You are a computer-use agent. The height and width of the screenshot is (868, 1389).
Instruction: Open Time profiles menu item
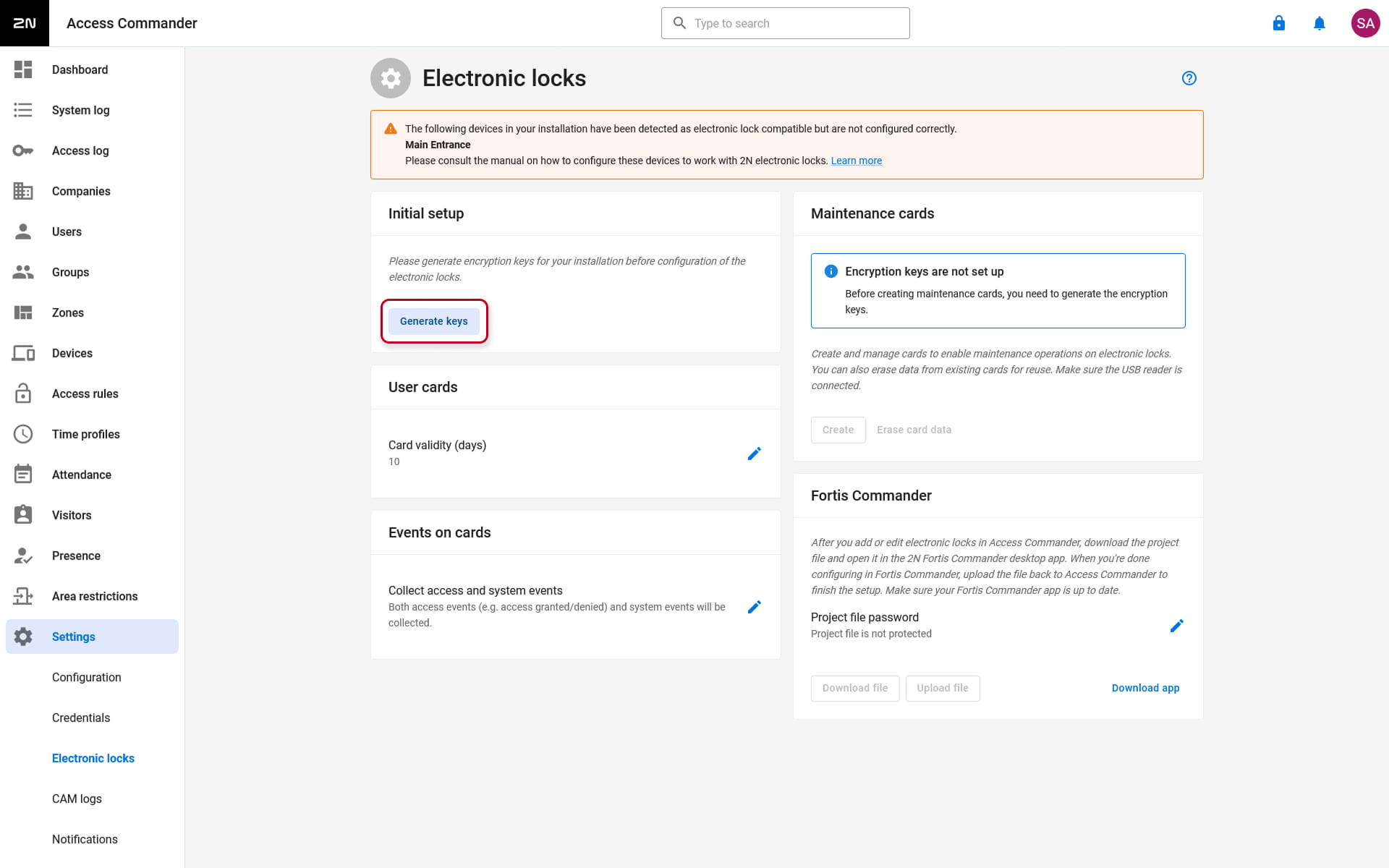coord(92,434)
